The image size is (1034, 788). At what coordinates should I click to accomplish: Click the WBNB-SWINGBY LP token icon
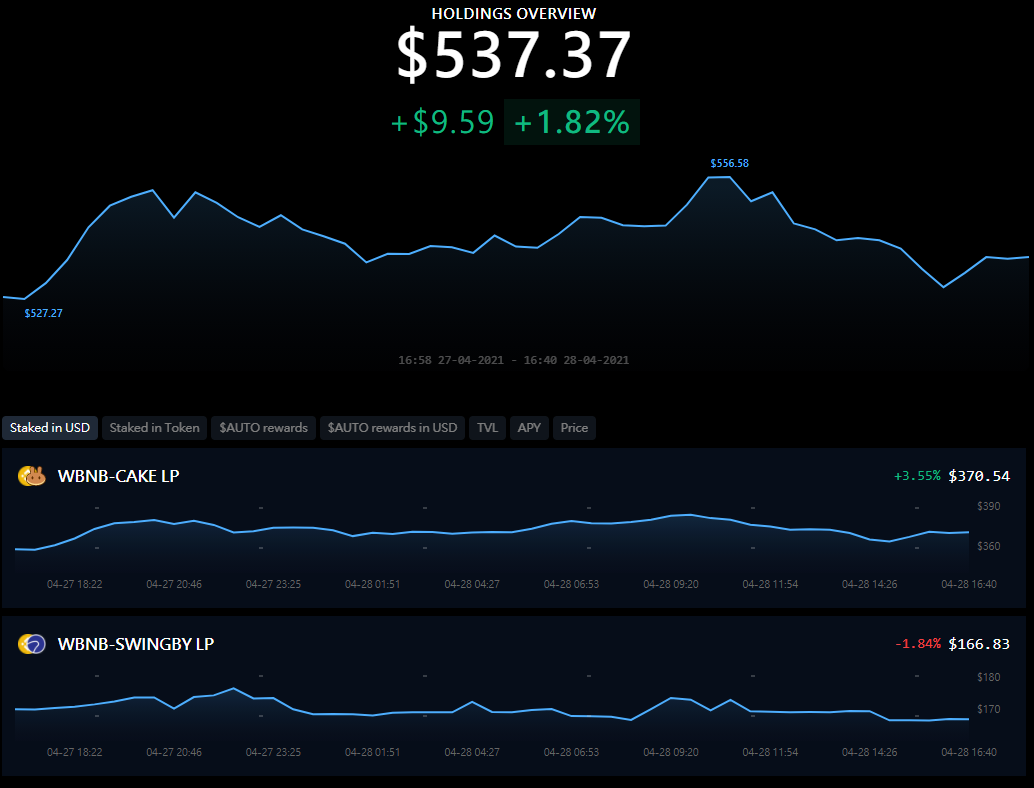point(32,644)
